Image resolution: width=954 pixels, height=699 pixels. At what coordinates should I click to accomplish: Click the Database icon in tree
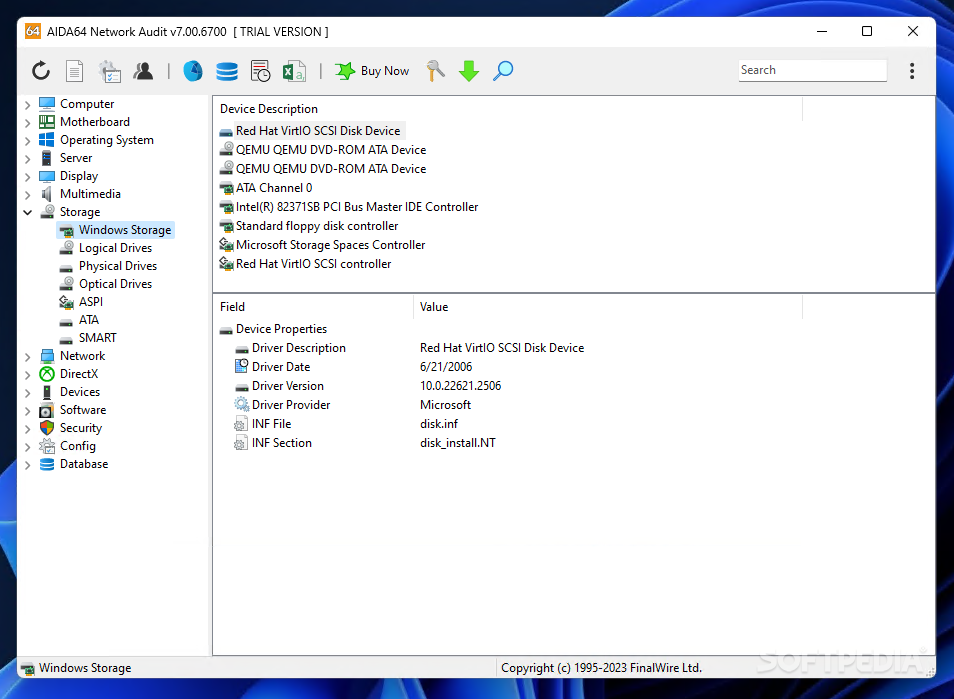click(47, 464)
